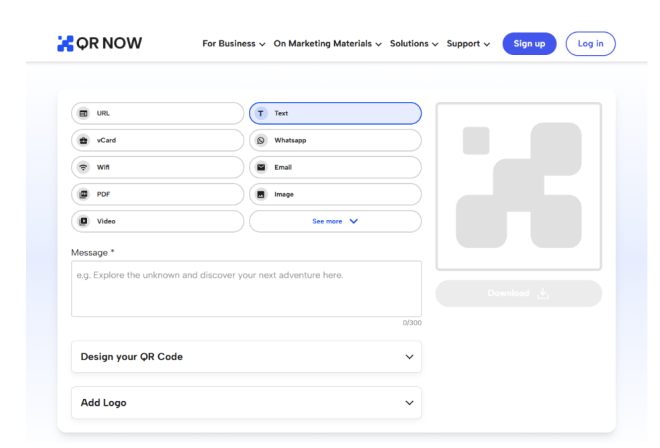The width and height of the screenshot is (660, 448).
Task: Click the Sign up button
Action: pos(529,44)
